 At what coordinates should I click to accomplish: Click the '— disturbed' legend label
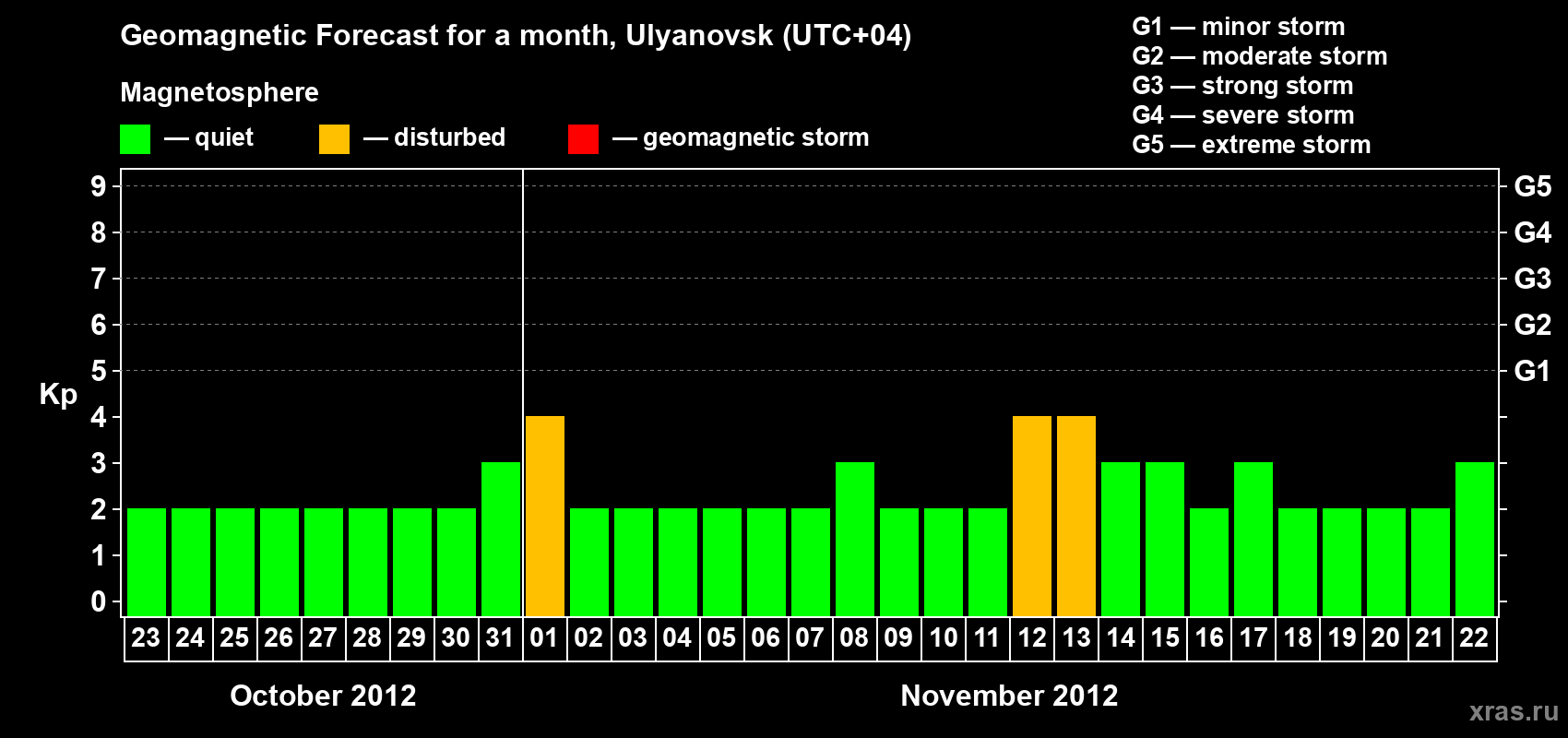coord(434,137)
